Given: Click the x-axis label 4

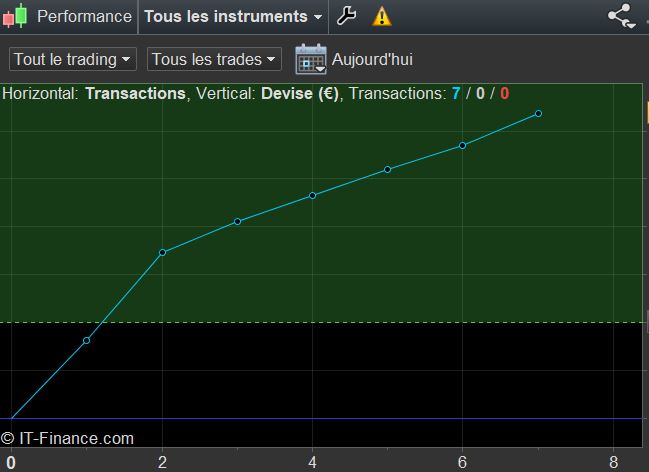Looking at the screenshot, I should 312,462.
